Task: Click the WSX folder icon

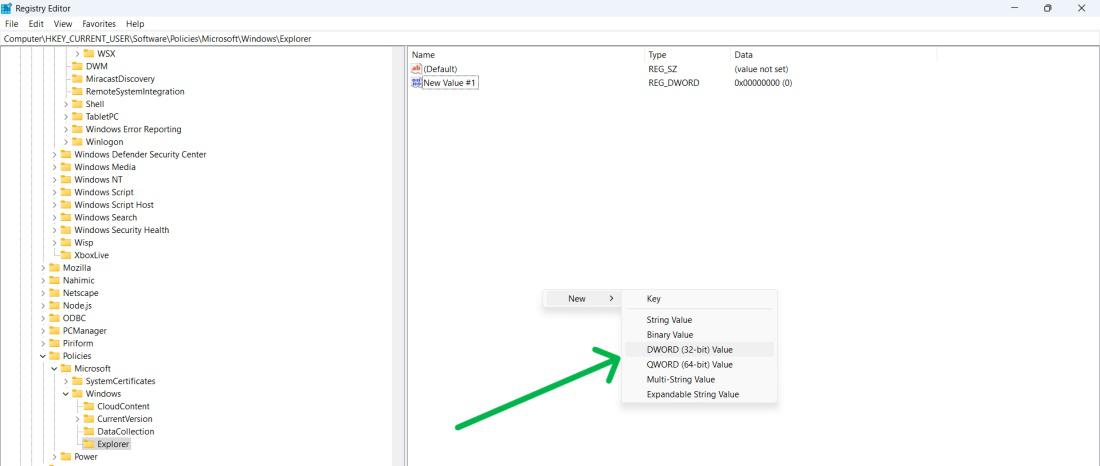Action: pyautogui.click(x=89, y=53)
